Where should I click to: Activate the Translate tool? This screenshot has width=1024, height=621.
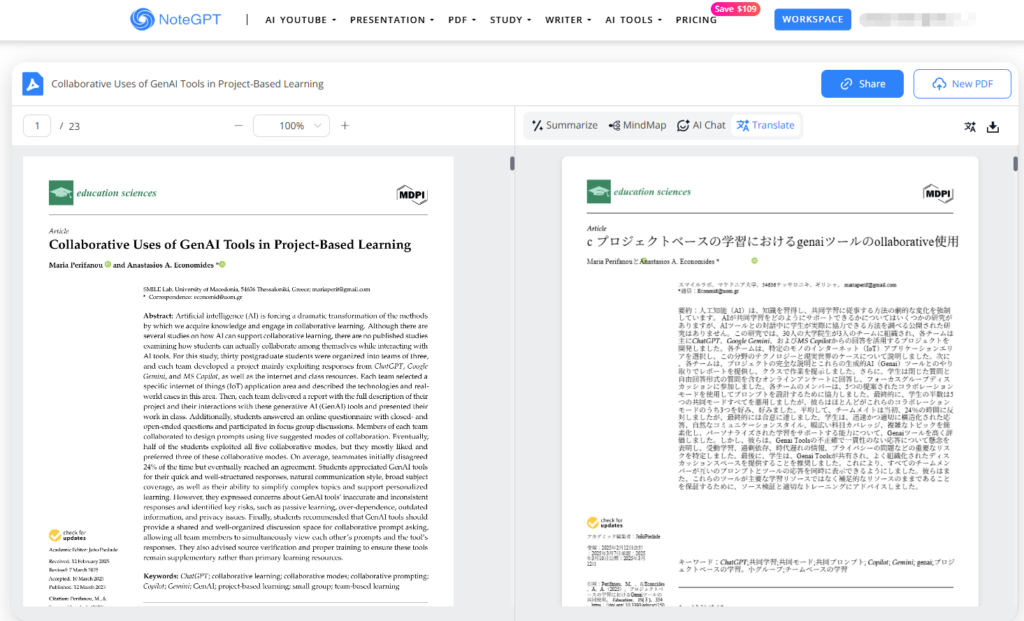click(766, 125)
